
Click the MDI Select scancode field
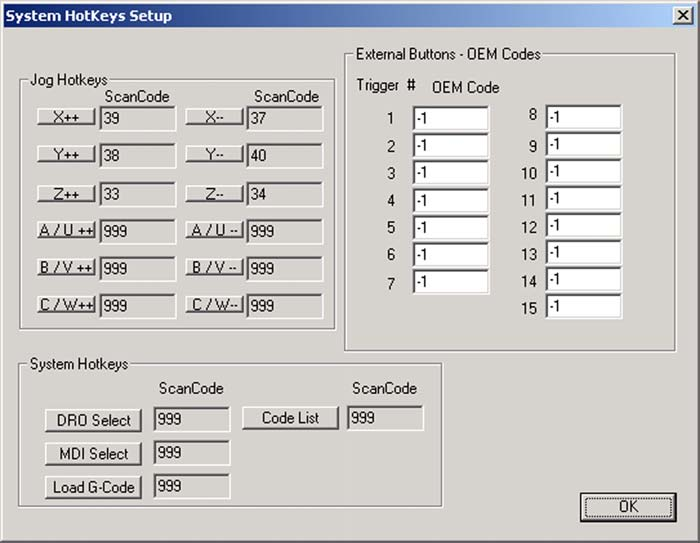[192, 452]
